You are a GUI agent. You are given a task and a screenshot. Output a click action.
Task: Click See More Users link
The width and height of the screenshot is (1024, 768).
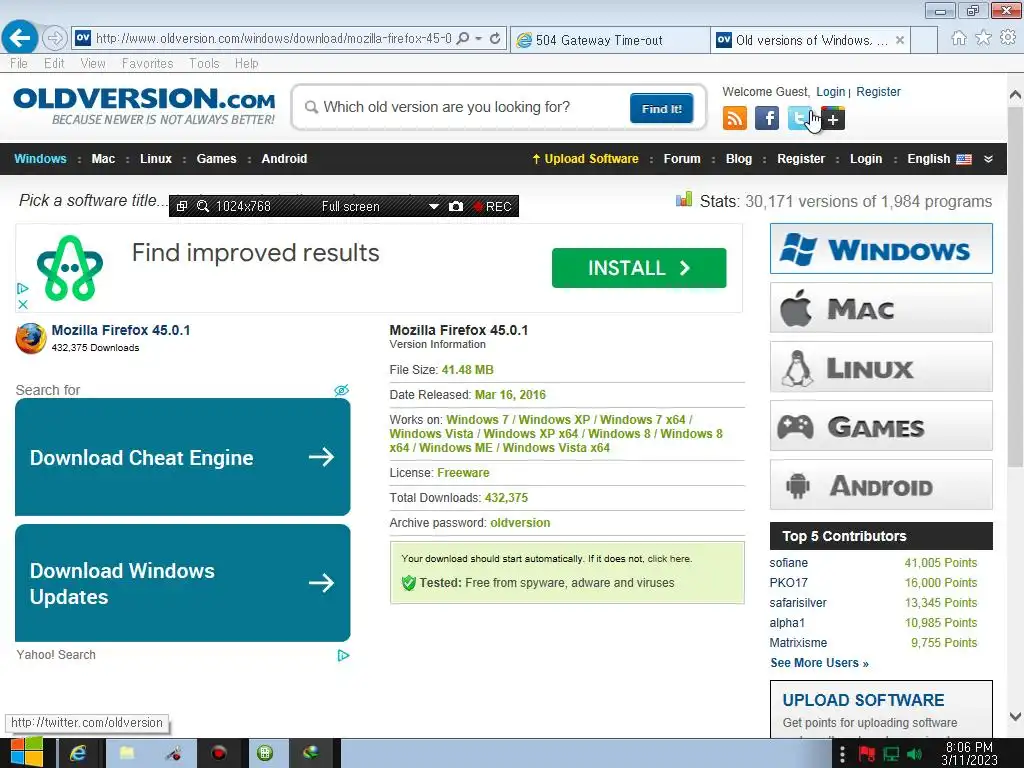pos(819,663)
